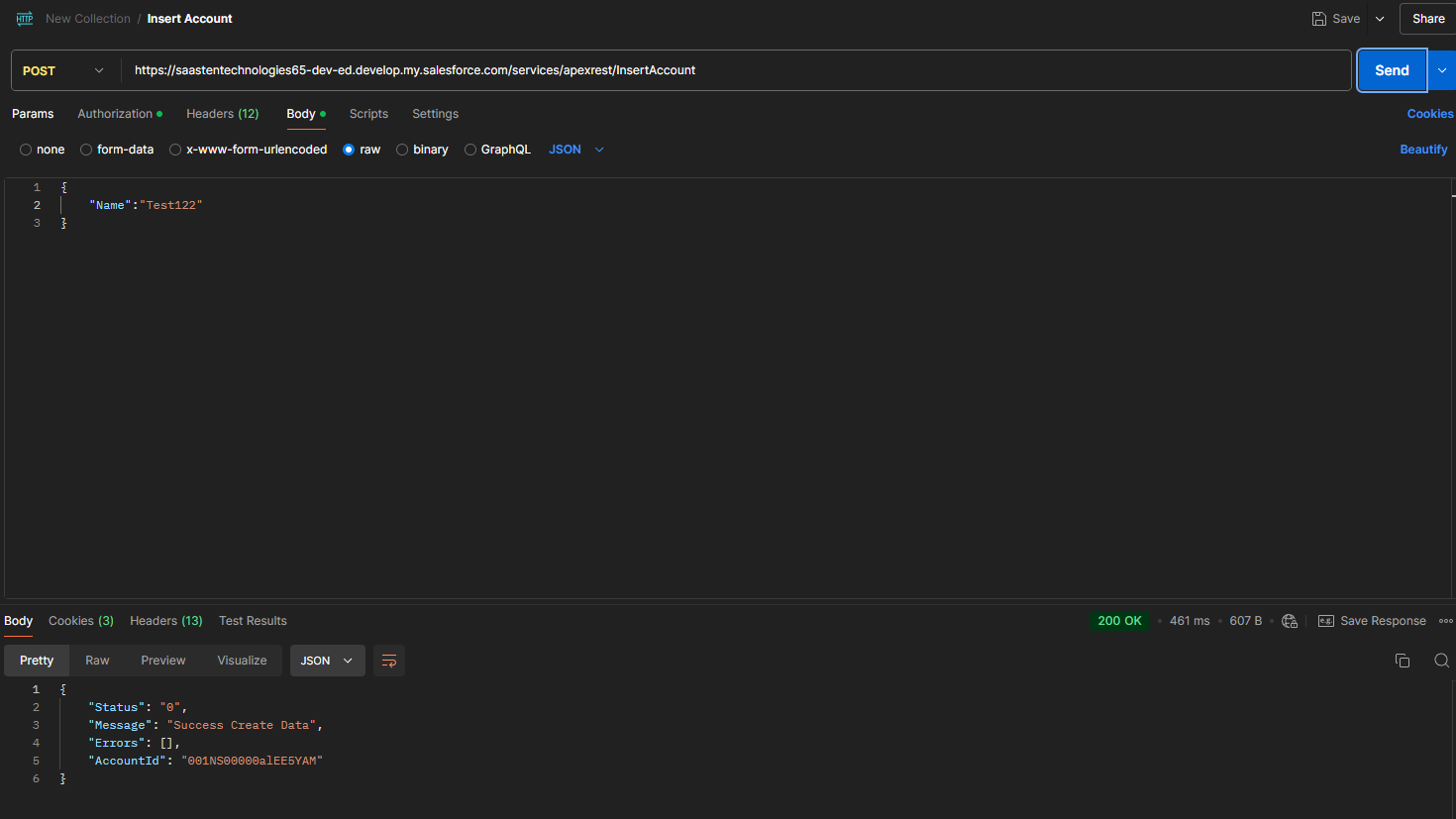The width and height of the screenshot is (1456, 819).
Task: Click the Share button
Action: click(1428, 19)
